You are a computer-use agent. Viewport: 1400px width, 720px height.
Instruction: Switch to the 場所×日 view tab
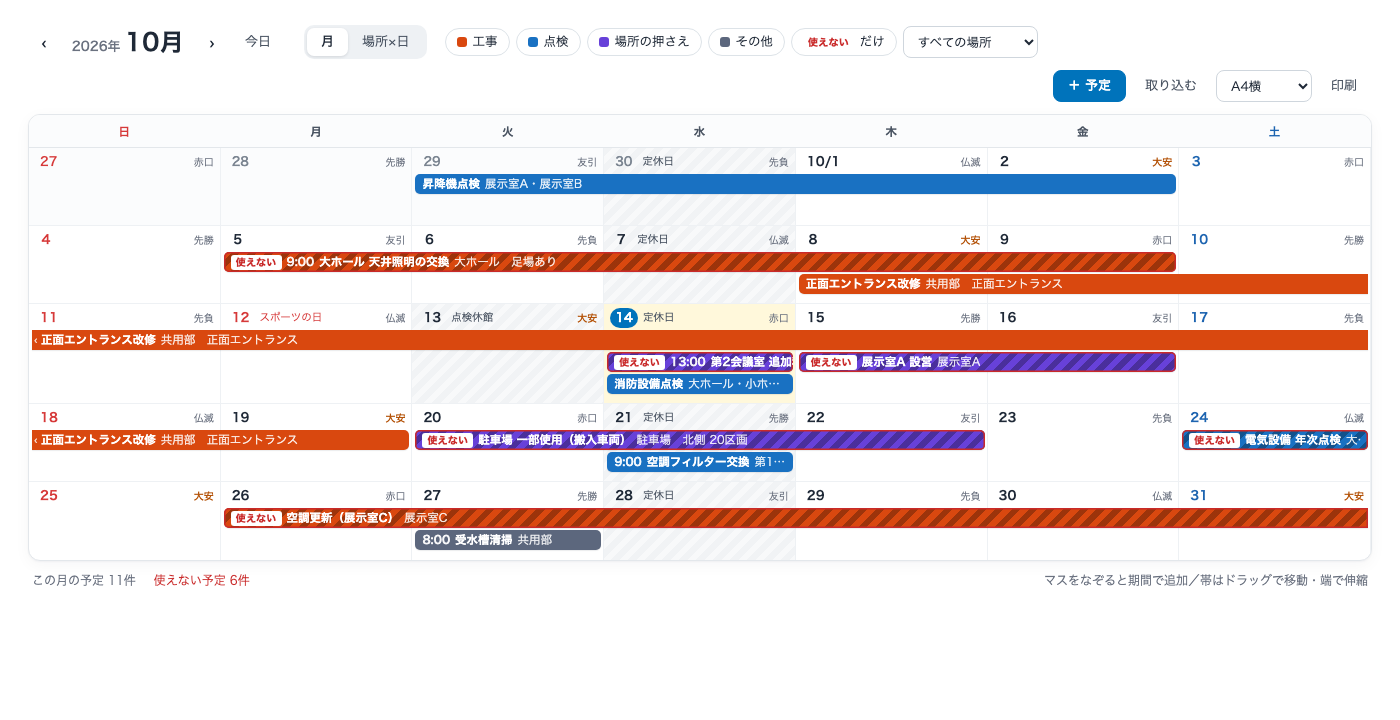coord(386,42)
